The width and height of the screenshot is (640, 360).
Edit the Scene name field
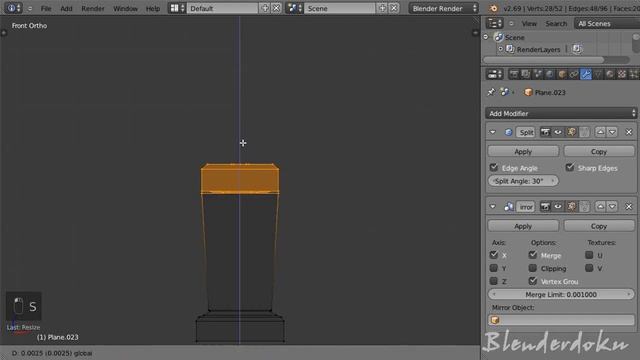tap(340, 8)
